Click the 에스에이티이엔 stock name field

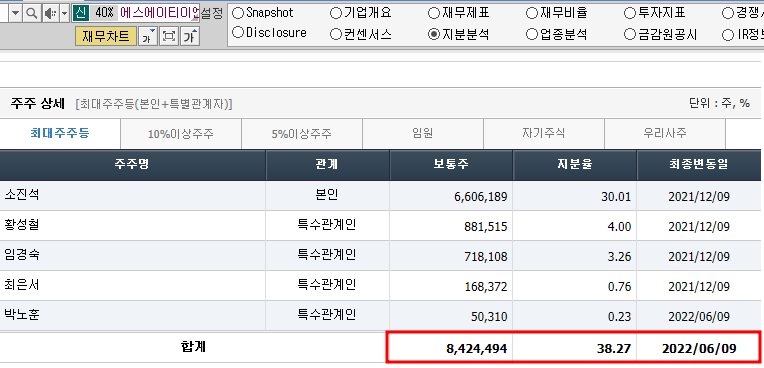click(x=159, y=14)
